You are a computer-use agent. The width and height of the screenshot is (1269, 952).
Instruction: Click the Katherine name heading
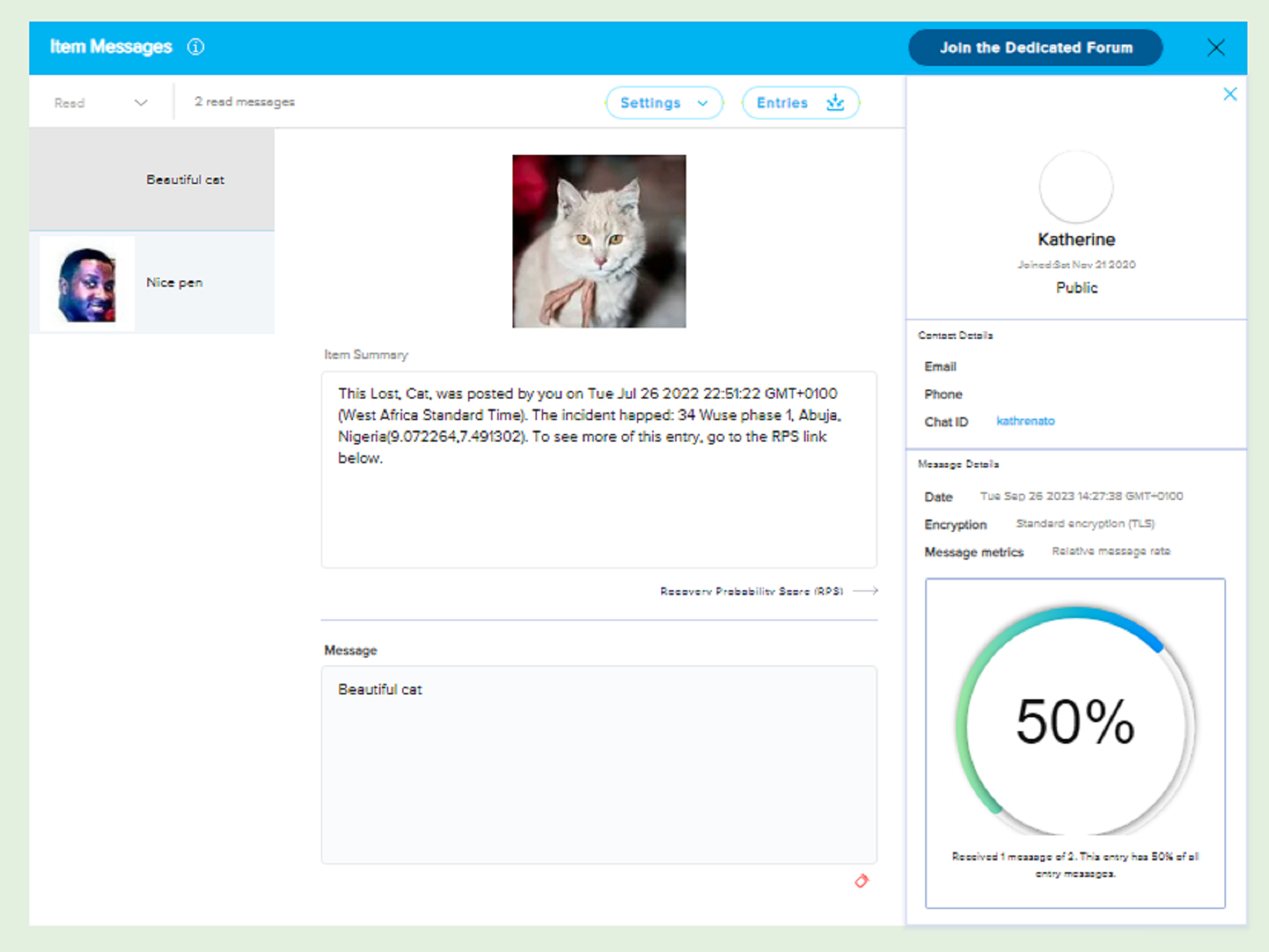1076,240
